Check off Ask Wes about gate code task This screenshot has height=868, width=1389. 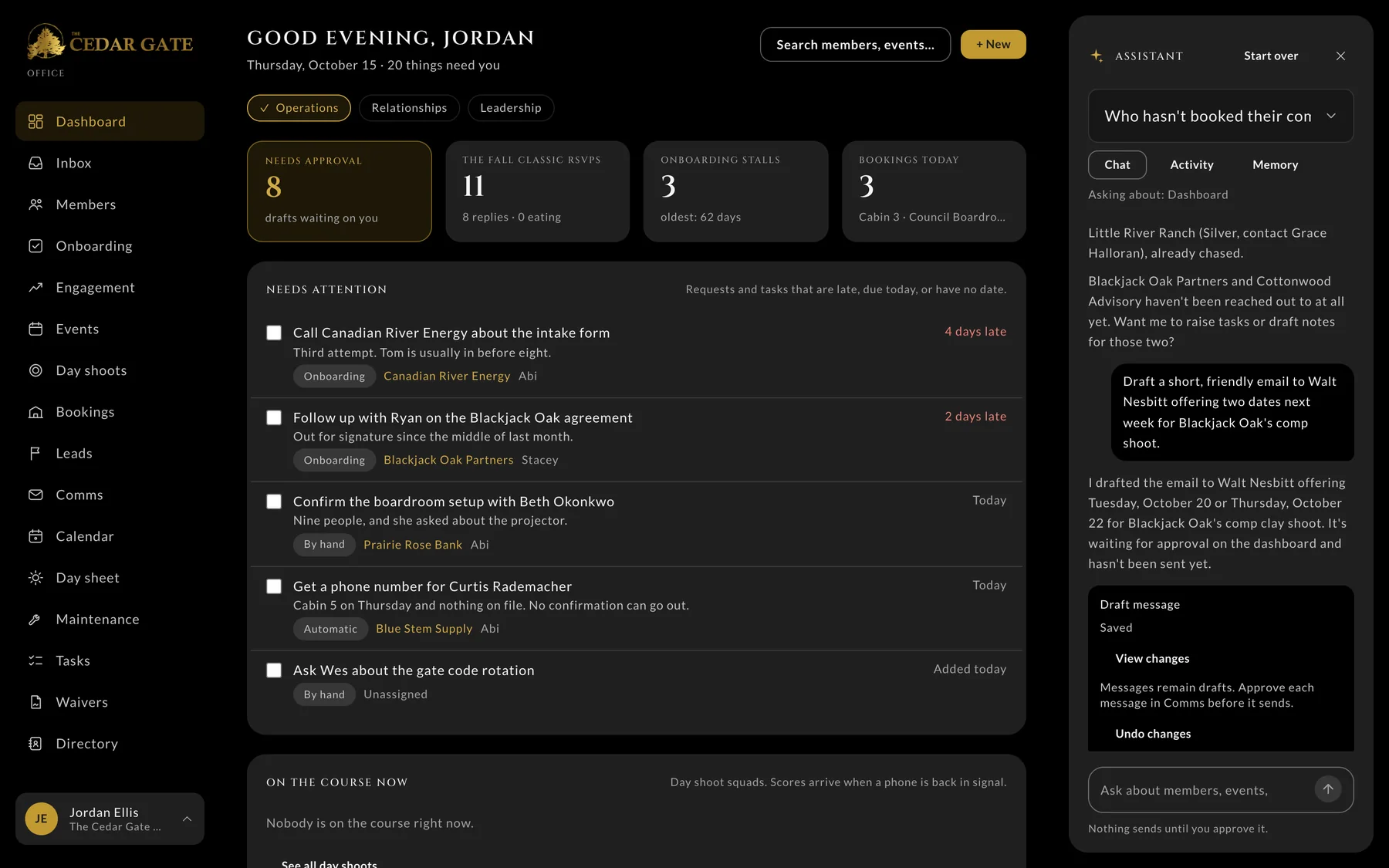point(274,670)
